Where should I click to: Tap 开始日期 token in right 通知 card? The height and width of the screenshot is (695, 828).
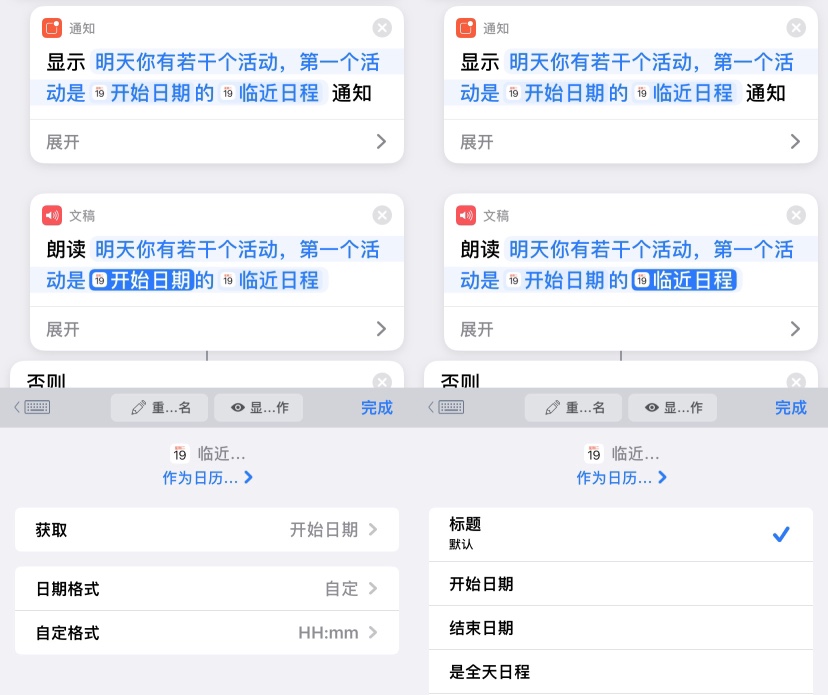click(554, 93)
